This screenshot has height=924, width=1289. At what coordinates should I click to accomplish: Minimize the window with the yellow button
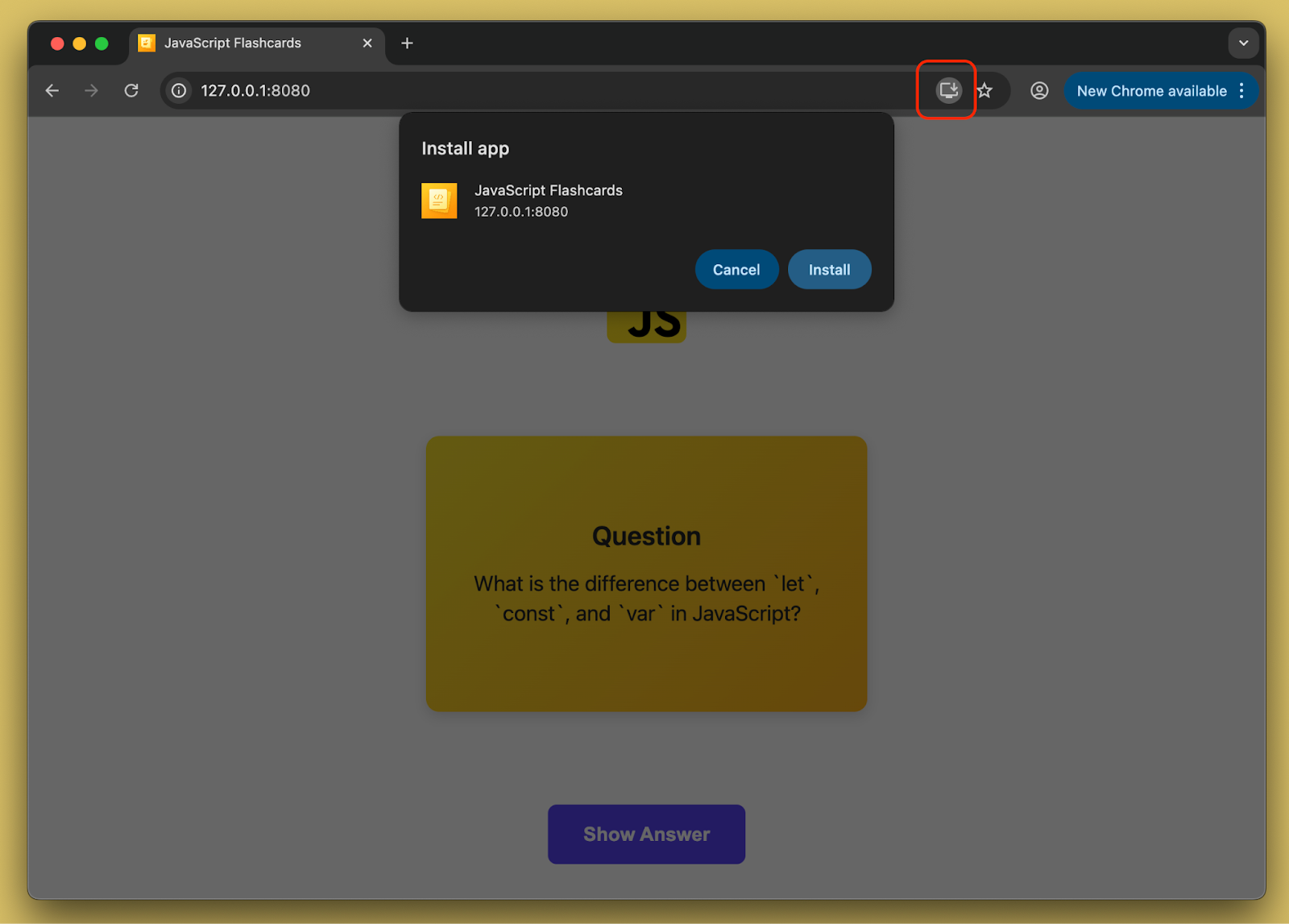click(79, 44)
